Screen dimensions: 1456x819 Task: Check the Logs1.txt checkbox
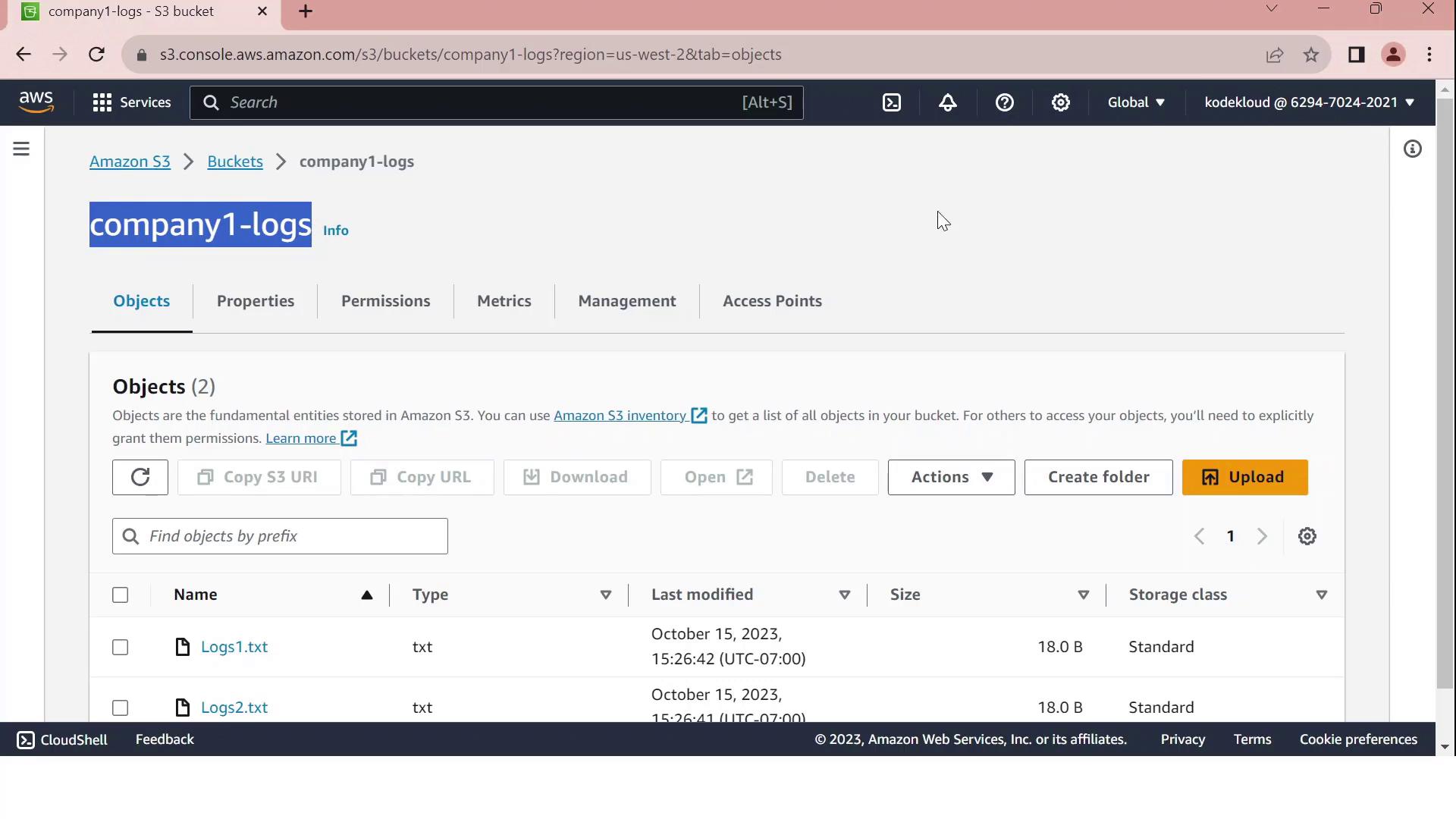coord(121,647)
